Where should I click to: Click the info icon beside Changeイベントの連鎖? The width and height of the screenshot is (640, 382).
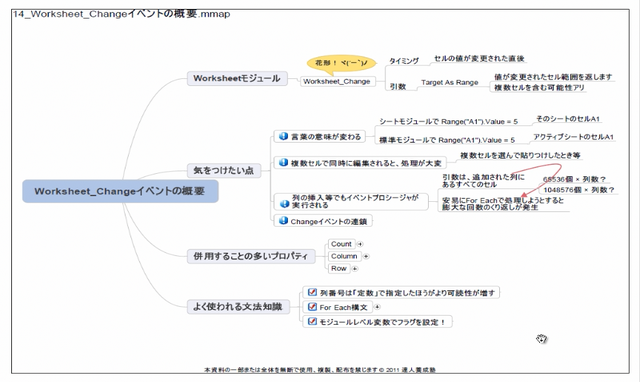click(283, 221)
